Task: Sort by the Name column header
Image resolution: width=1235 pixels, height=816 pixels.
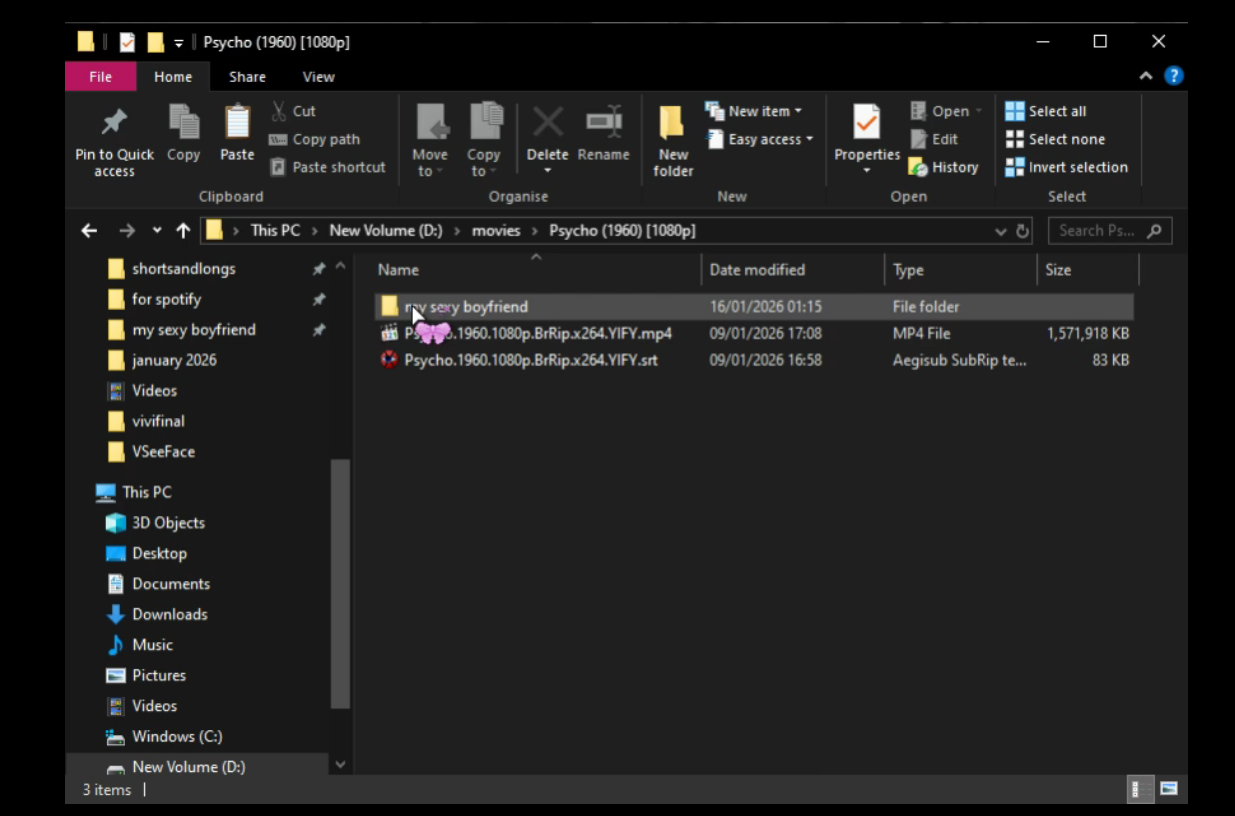Action: coord(536,269)
